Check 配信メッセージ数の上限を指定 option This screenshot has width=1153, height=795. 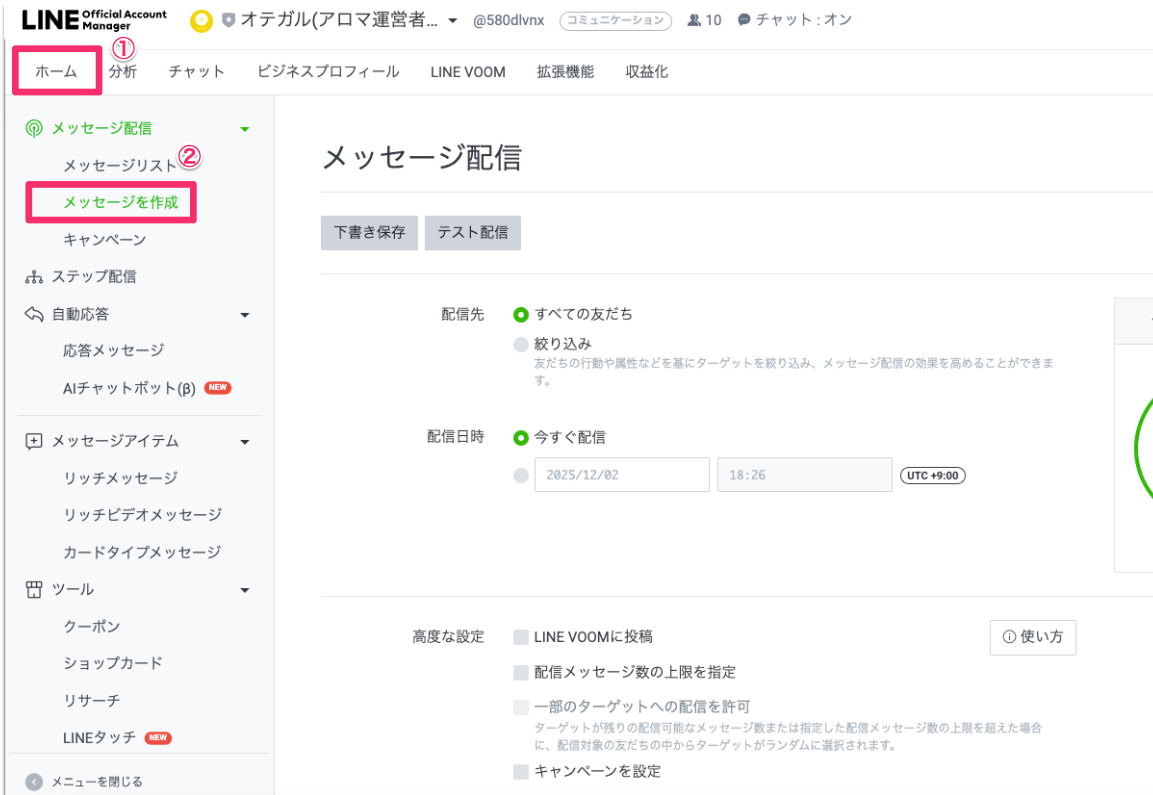[x=520, y=672]
